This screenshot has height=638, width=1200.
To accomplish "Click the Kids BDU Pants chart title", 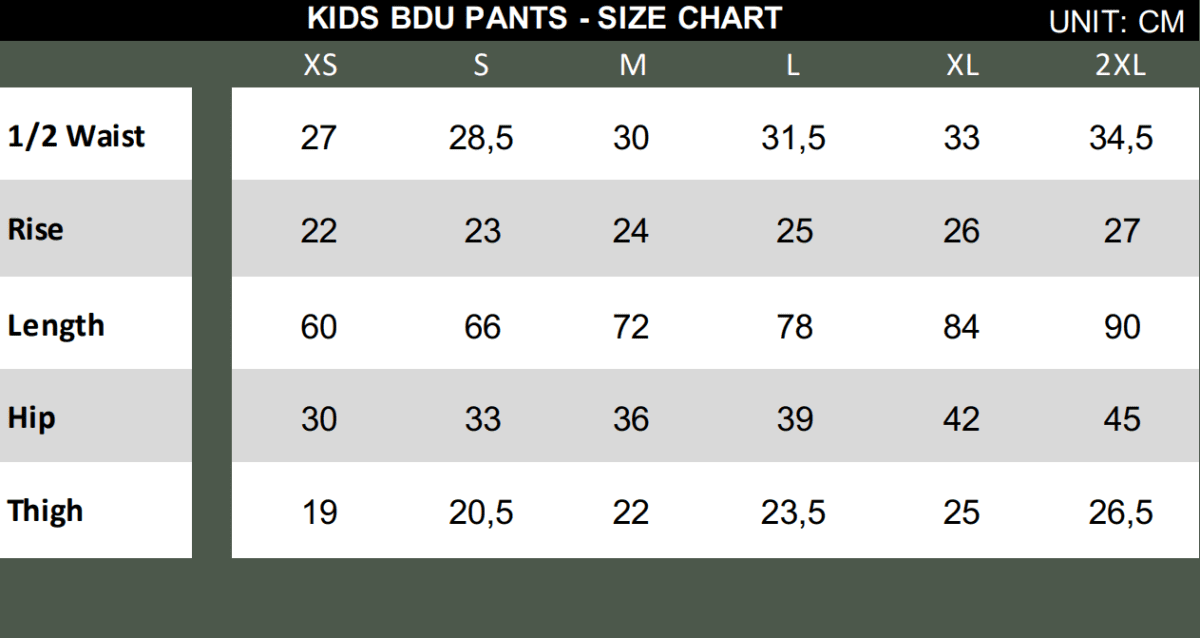I will 544,18.
